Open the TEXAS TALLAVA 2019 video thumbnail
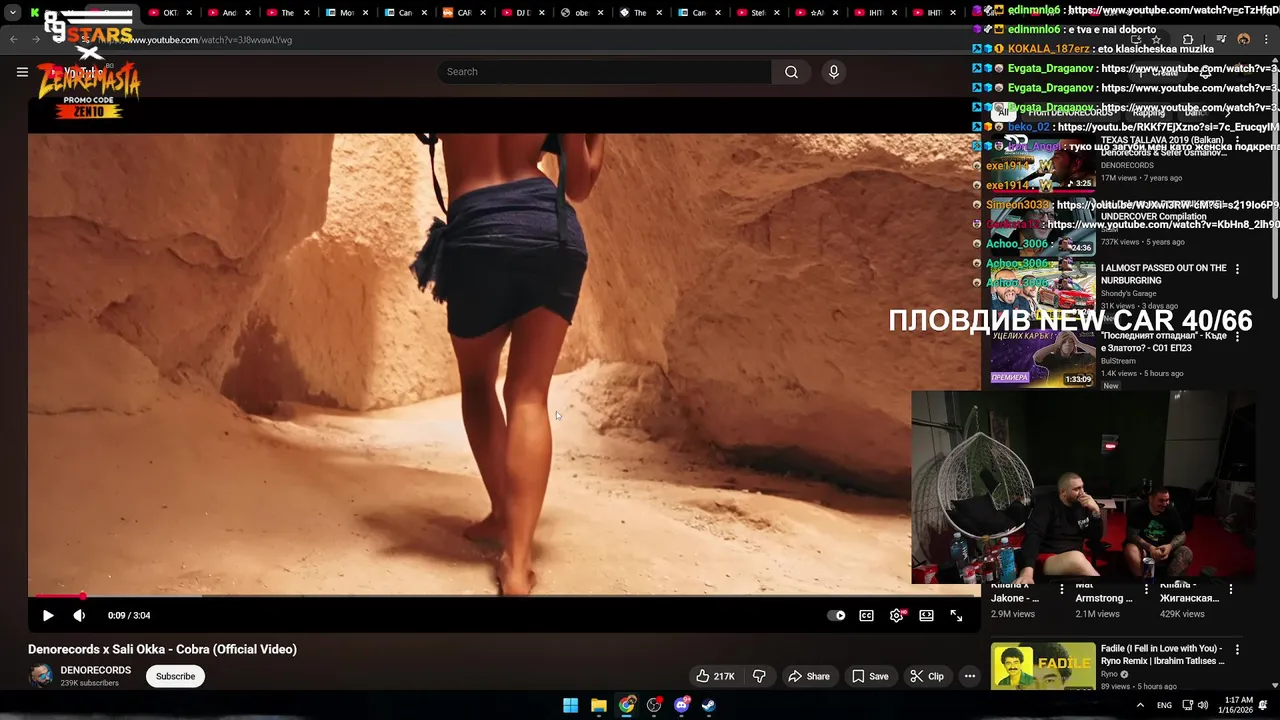The height and width of the screenshot is (720, 1280). click(1043, 164)
